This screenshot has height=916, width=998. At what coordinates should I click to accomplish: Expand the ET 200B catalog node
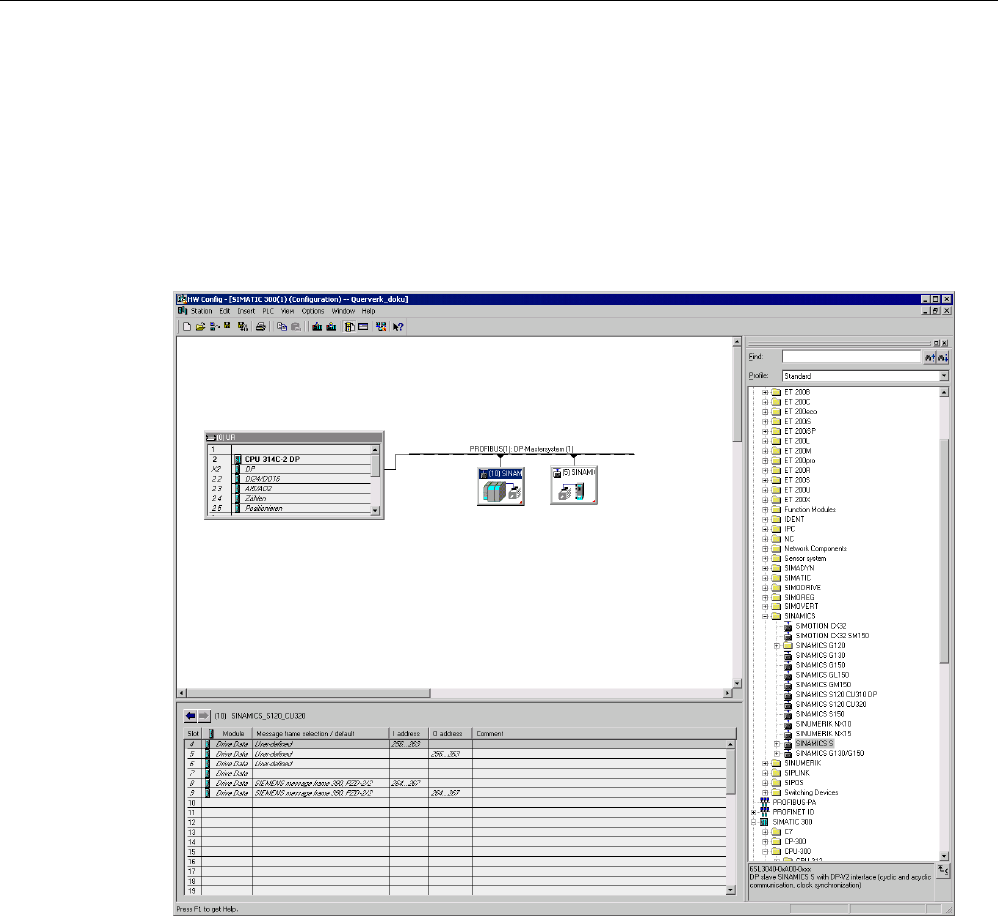tap(765, 392)
